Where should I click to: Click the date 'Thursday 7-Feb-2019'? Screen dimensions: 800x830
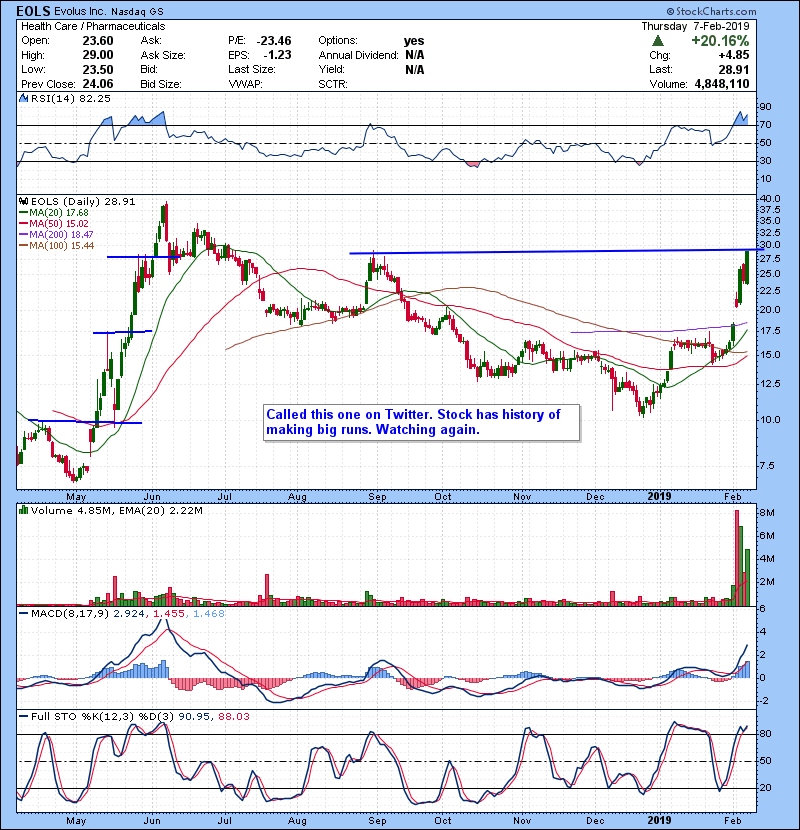695,26
